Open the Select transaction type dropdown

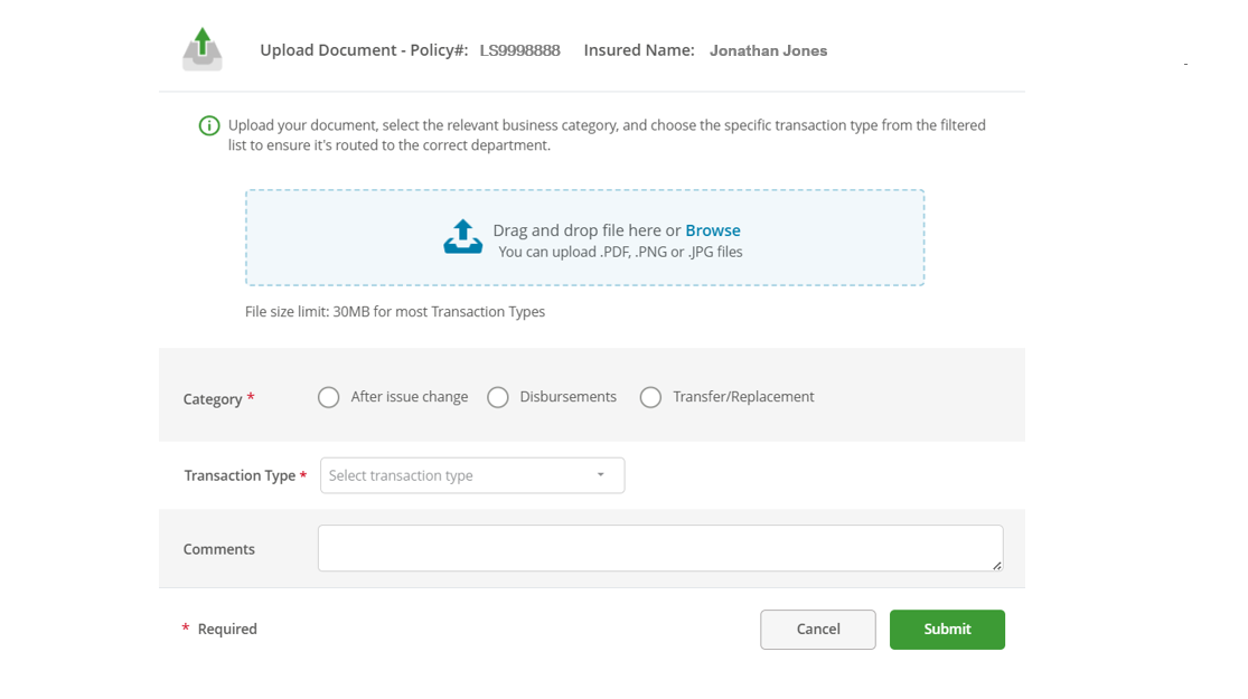click(x=460, y=476)
